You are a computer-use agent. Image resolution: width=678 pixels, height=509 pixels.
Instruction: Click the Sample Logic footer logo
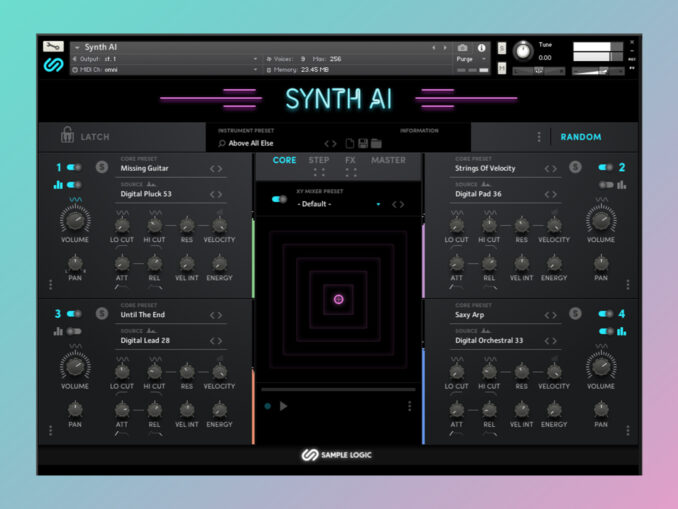[336, 455]
